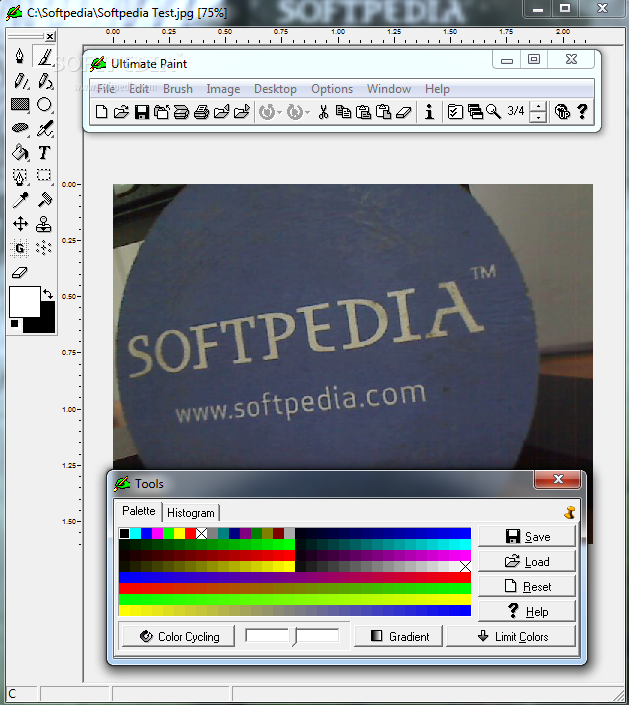Paste from clipboard with first paste icon
Screen dimensions: 629x705
(x=363, y=112)
